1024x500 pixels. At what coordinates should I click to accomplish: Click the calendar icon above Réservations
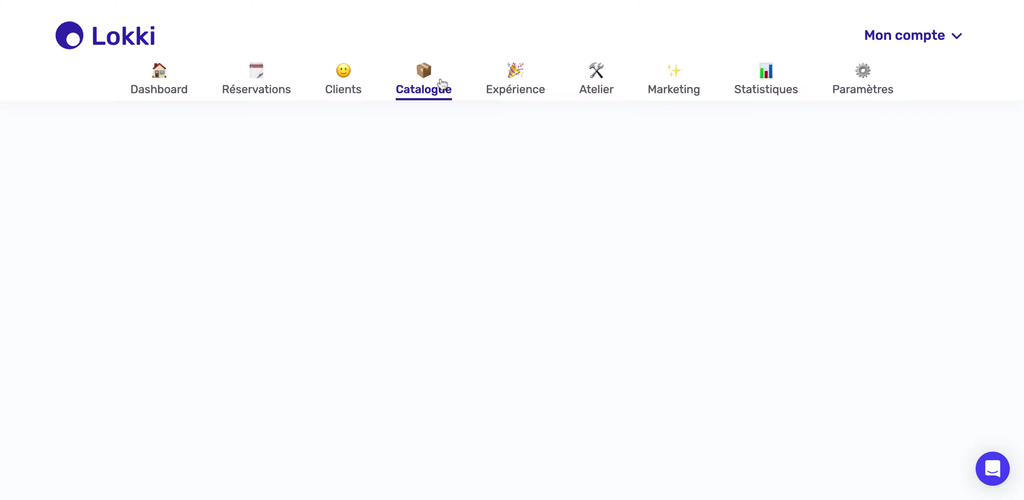point(256,70)
